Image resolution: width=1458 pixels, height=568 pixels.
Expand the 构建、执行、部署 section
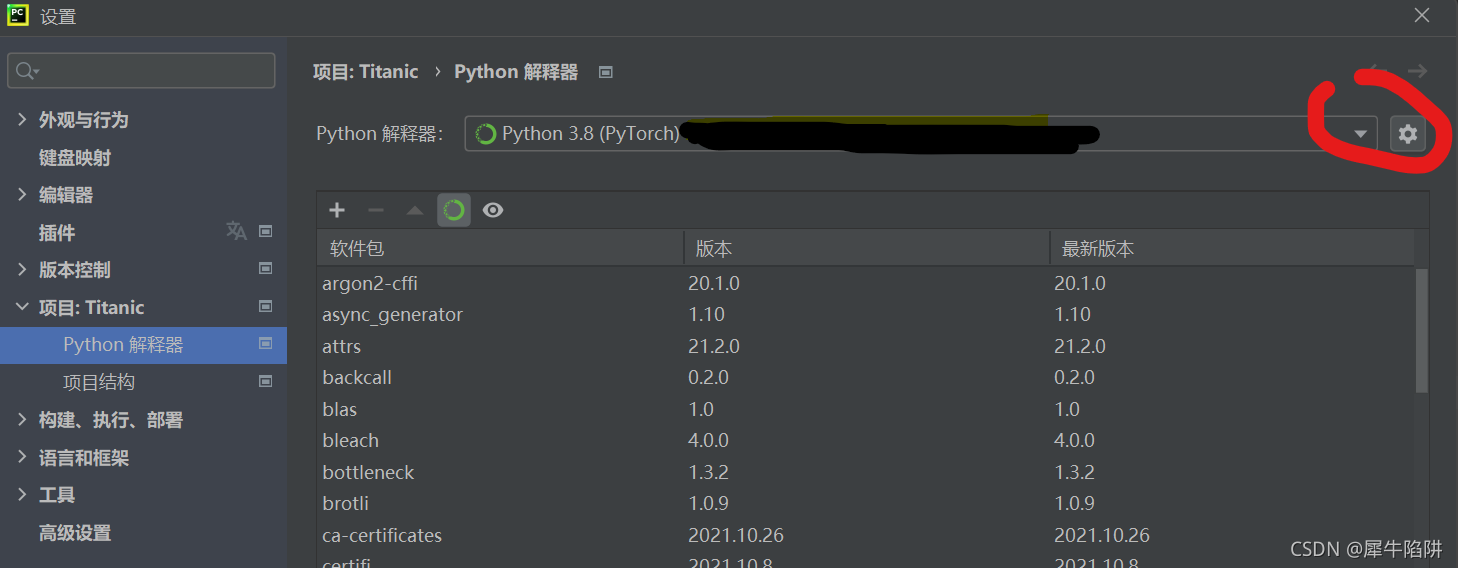[x=22, y=419]
